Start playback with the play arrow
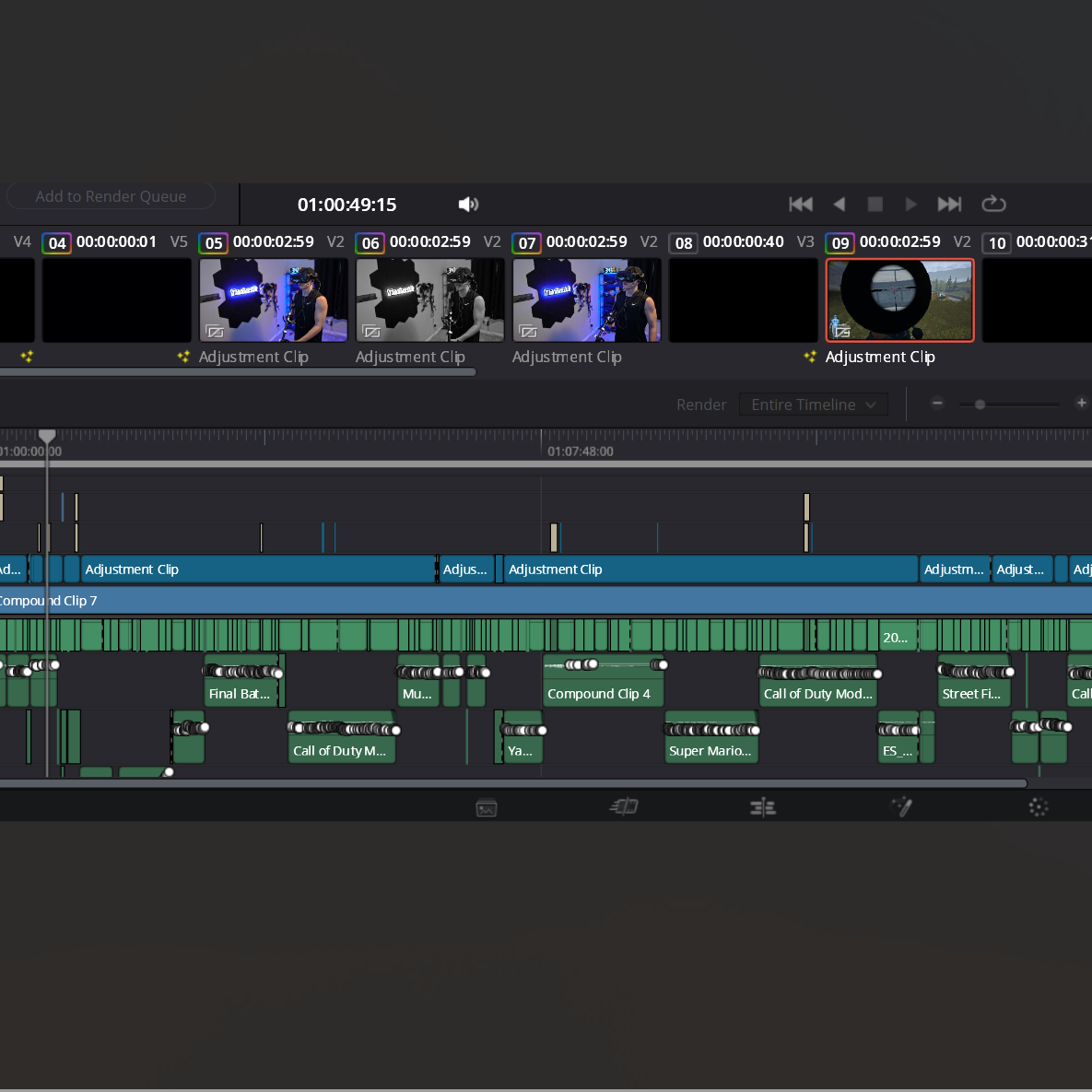 tap(910, 204)
